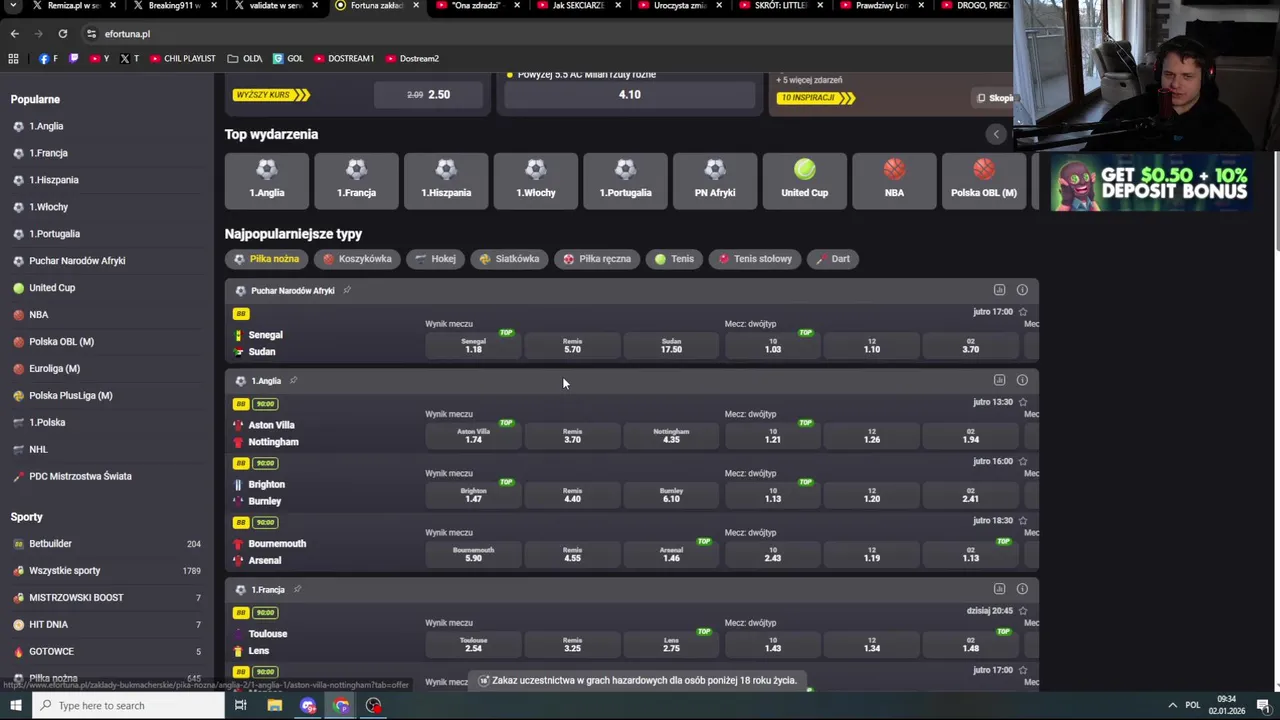Open statistics icon for Puchar Narodów Afryki
This screenshot has height=720, width=1280.
pyautogui.click(x=999, y=290)
